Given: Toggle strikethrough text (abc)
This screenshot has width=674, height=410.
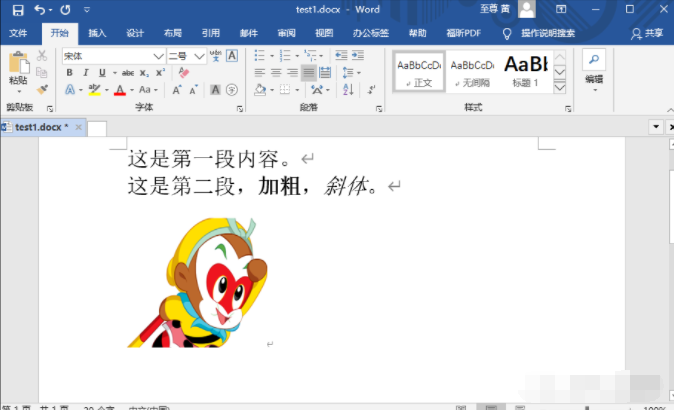Looking at the screenshot, I should coord(128,73).
